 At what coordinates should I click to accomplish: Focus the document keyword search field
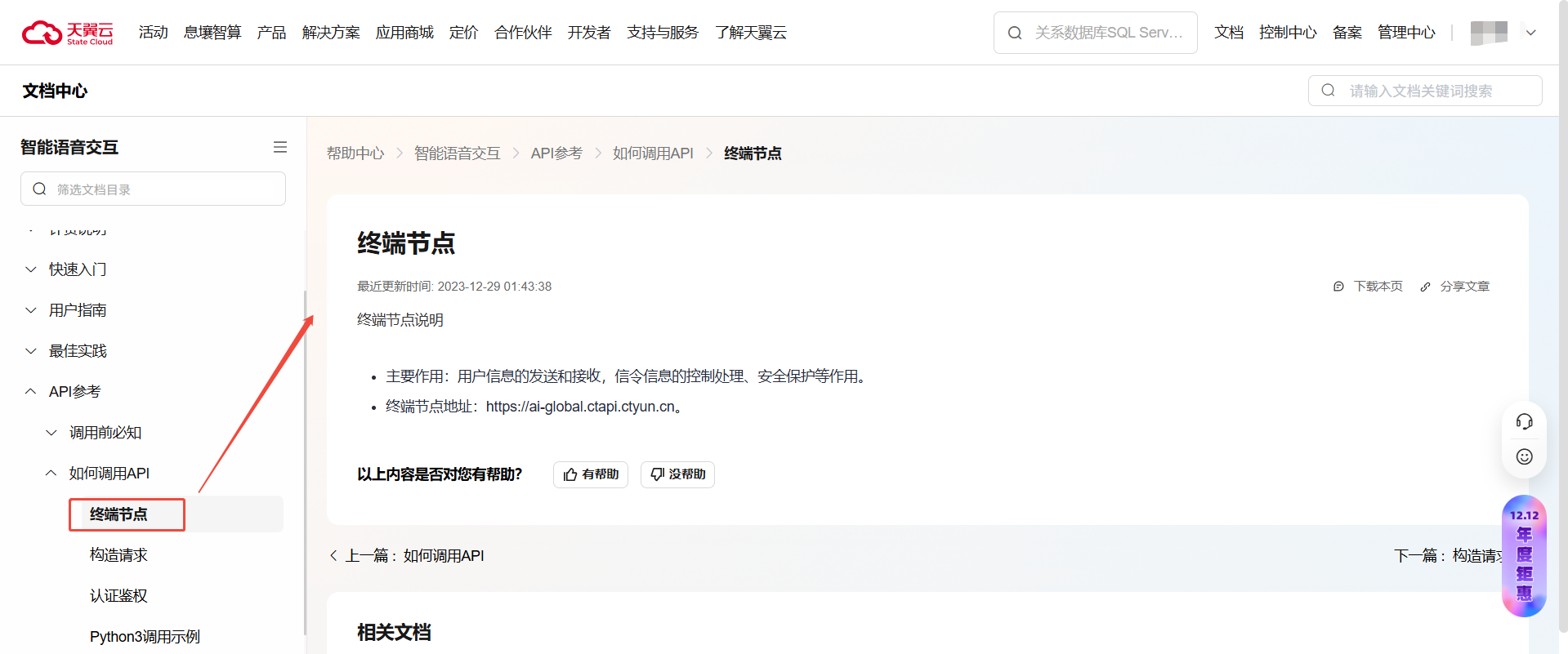pos(1425,91)
